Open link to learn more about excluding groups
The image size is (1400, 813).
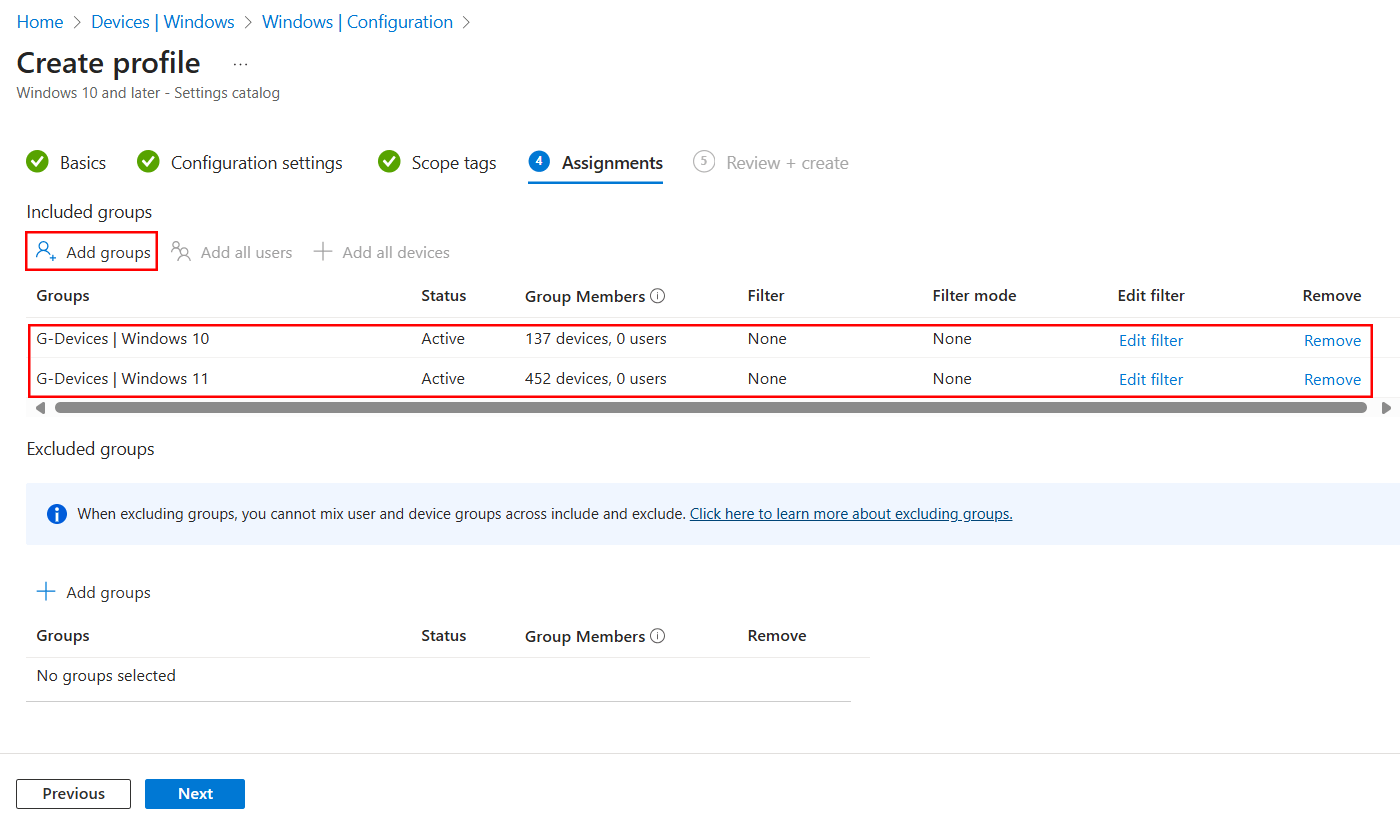(851, 514)
